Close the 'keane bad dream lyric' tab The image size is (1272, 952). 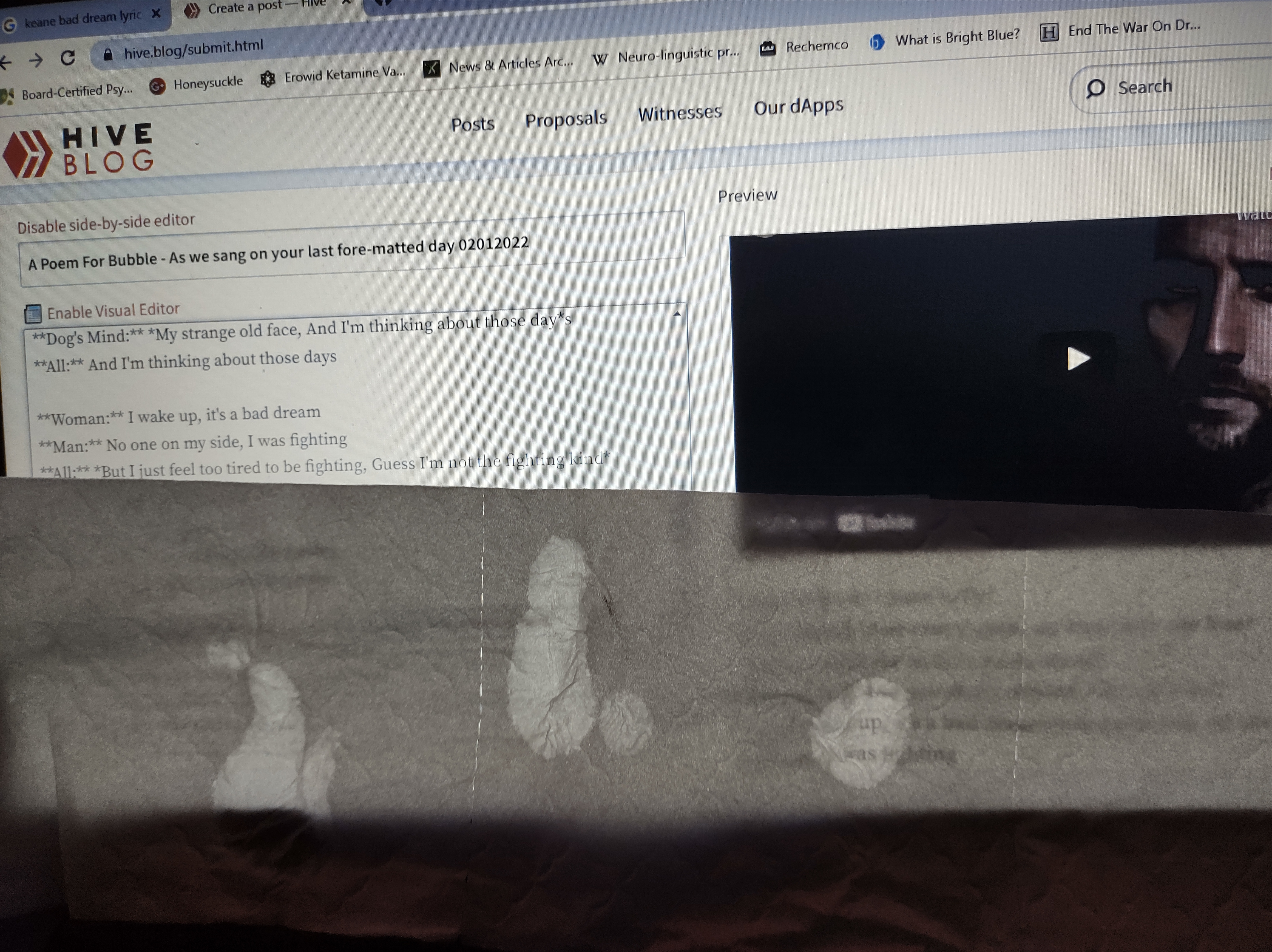pos(156,13)
